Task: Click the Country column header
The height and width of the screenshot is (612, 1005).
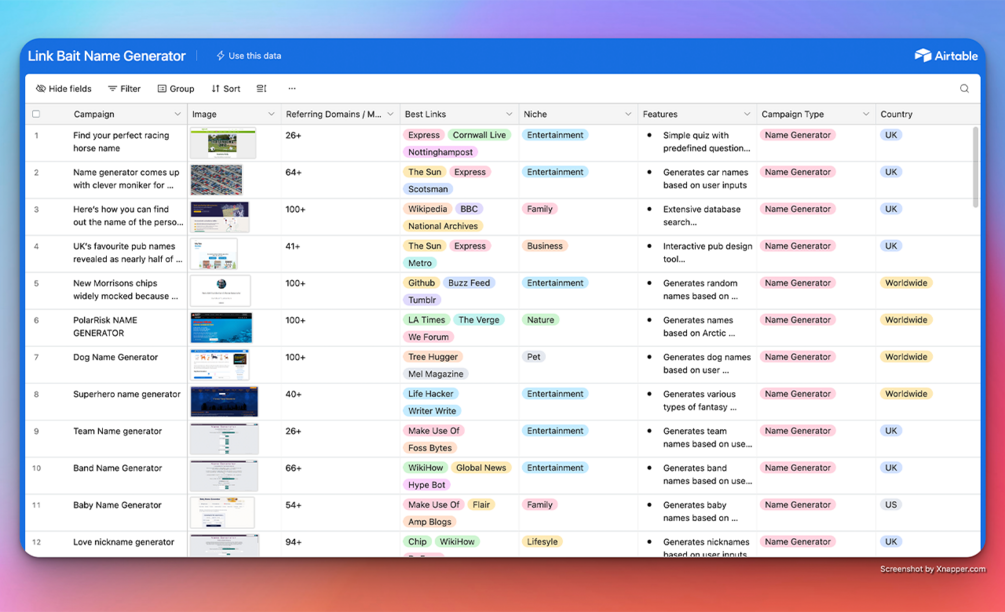Action: 927,114
